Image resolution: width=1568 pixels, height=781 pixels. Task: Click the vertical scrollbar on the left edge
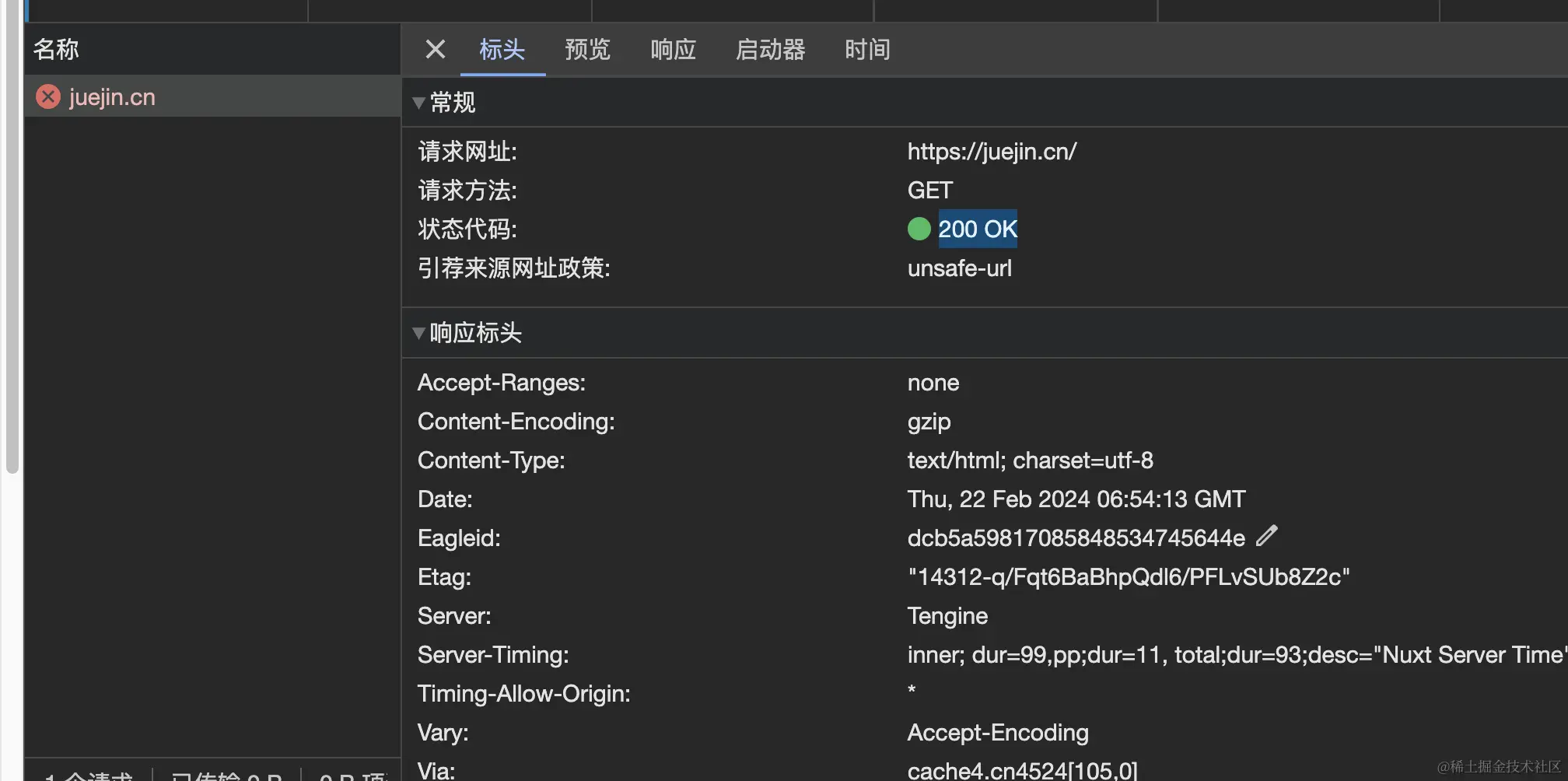pos(12,237)
